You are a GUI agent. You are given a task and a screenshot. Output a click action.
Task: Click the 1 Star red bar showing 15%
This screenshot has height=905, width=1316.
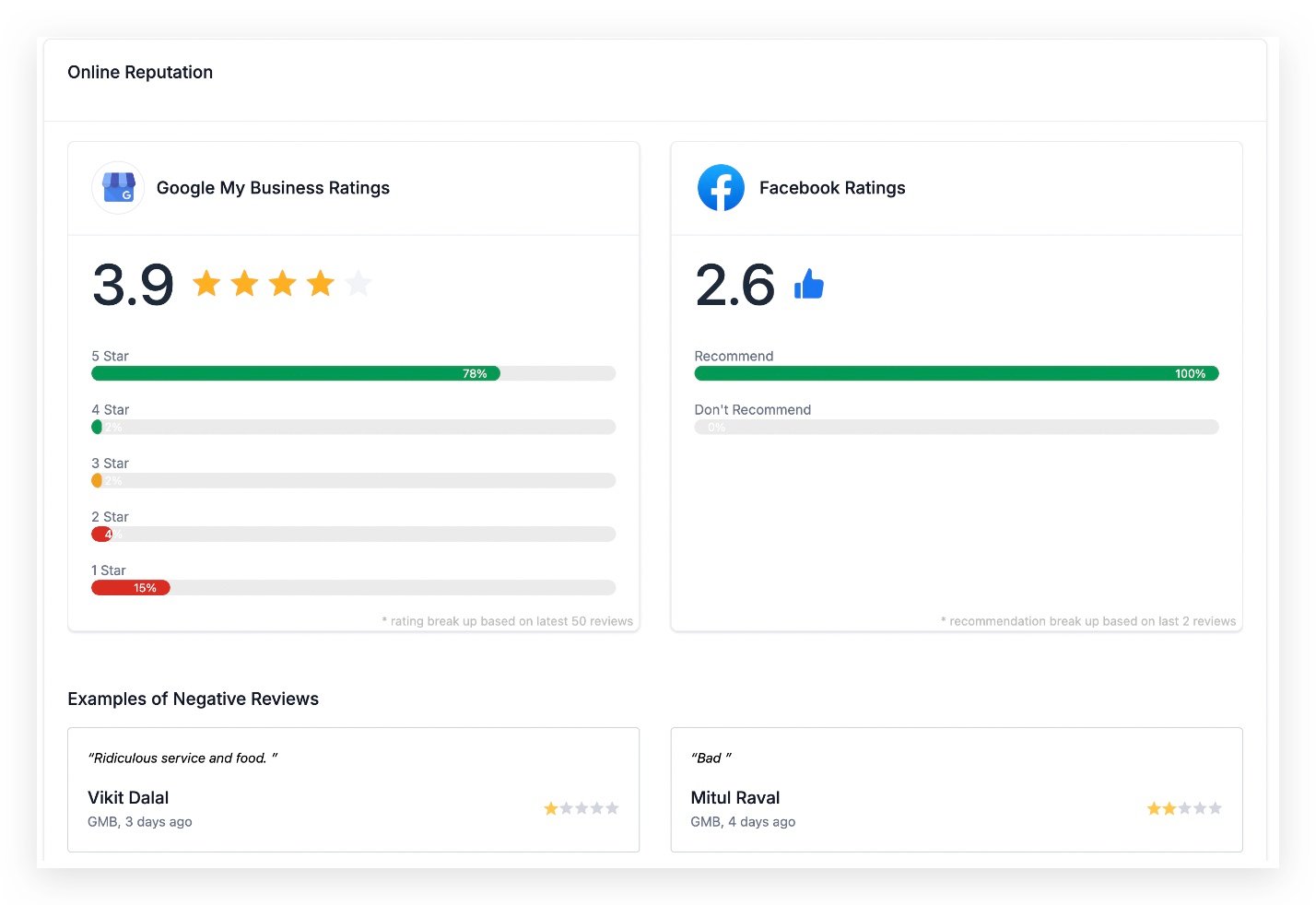click(x=131, y=588)
